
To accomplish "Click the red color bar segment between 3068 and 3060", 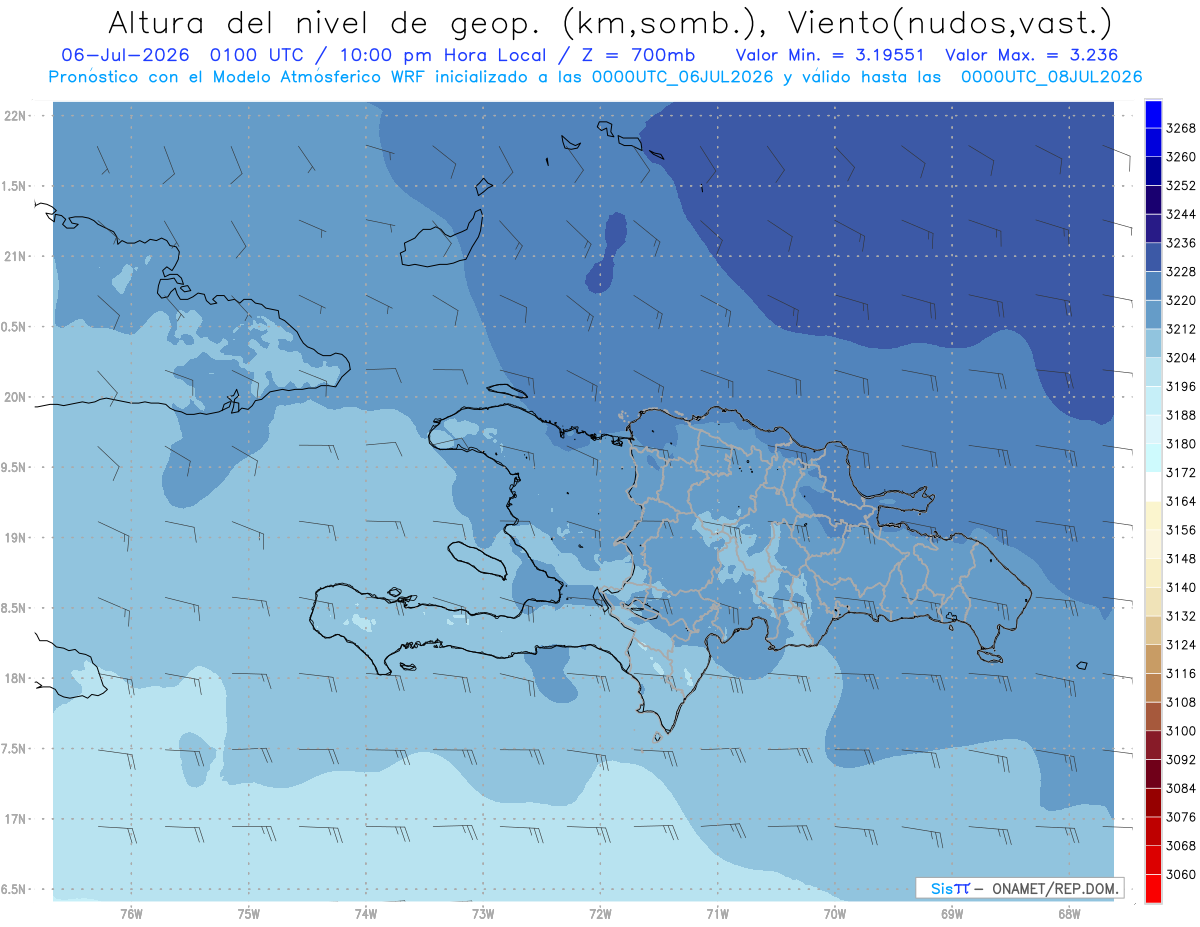I will pyautogui.click(x=1153, y=860).
